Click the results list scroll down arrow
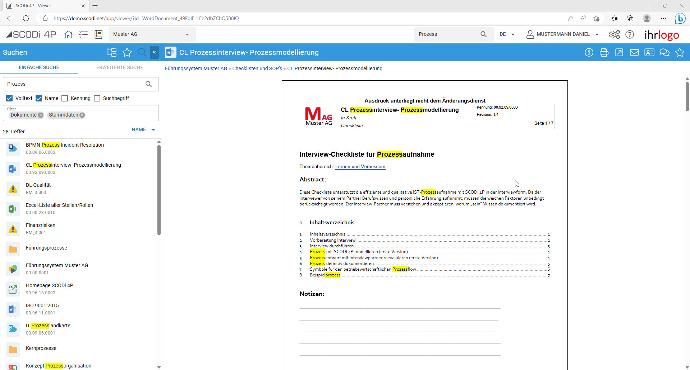 coord(159,366)
